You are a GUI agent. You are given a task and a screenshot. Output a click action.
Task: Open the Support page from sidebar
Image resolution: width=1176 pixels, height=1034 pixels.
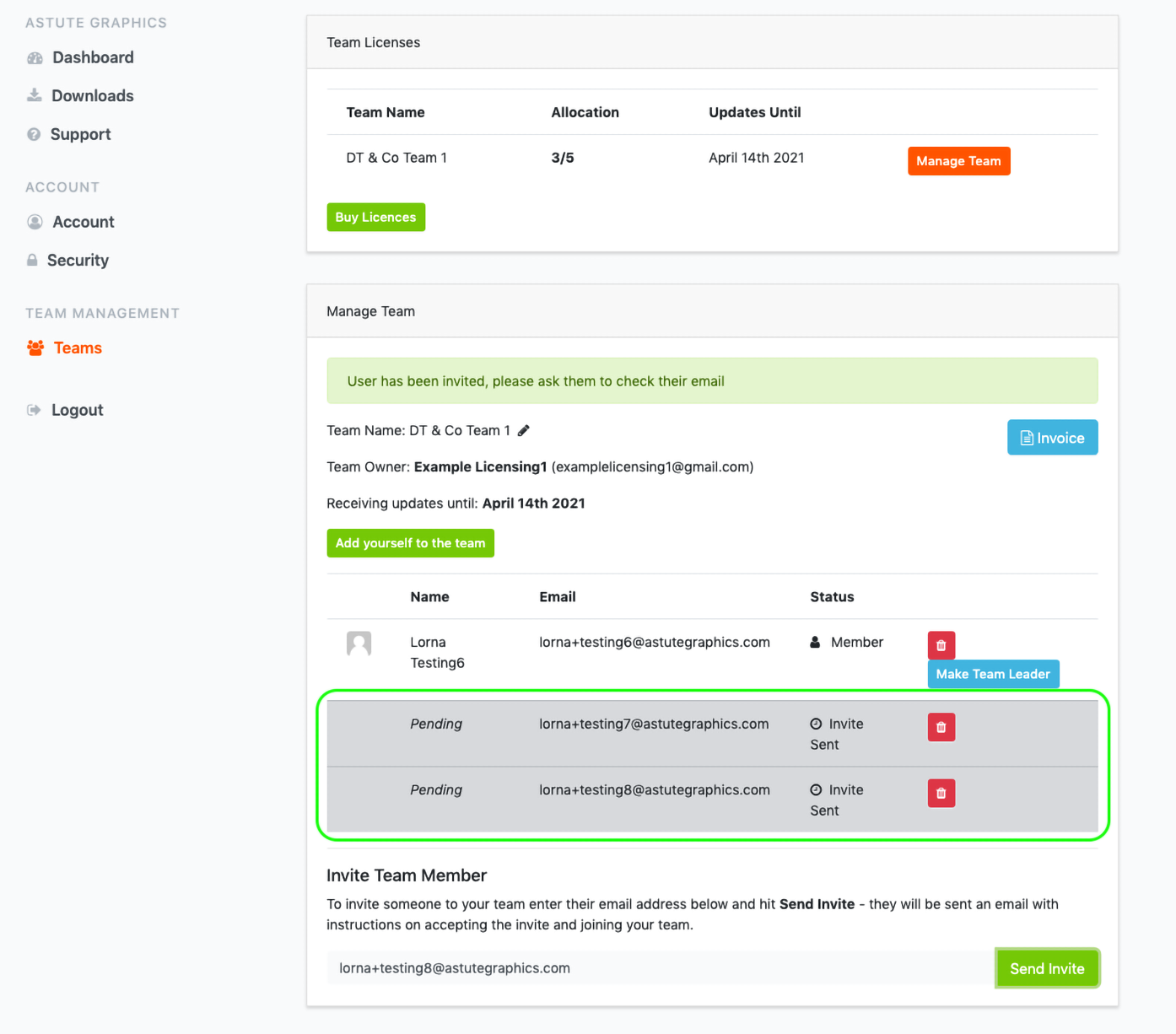(80, 134)
